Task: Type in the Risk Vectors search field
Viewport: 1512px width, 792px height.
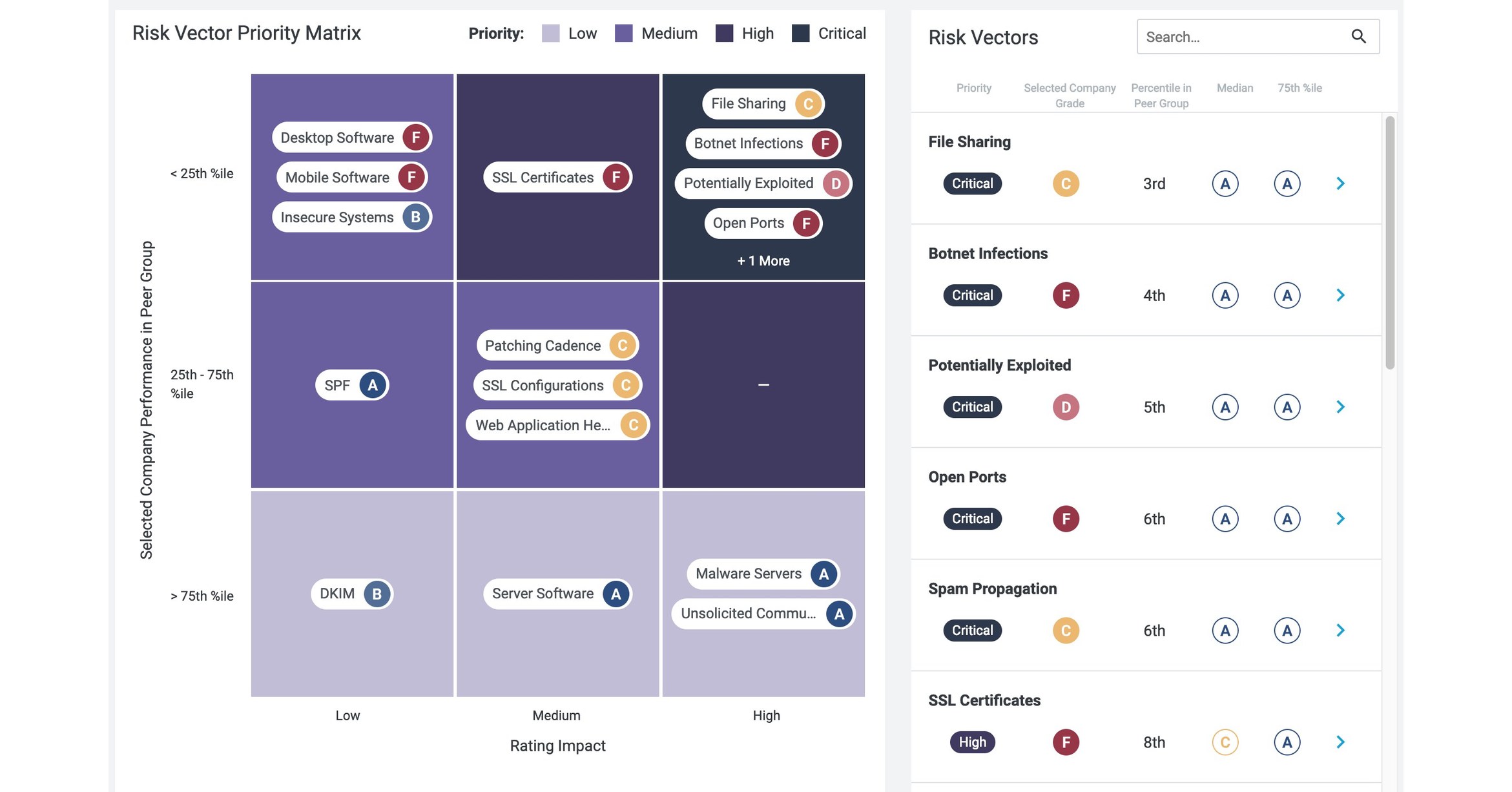Action: point(1243,37)
